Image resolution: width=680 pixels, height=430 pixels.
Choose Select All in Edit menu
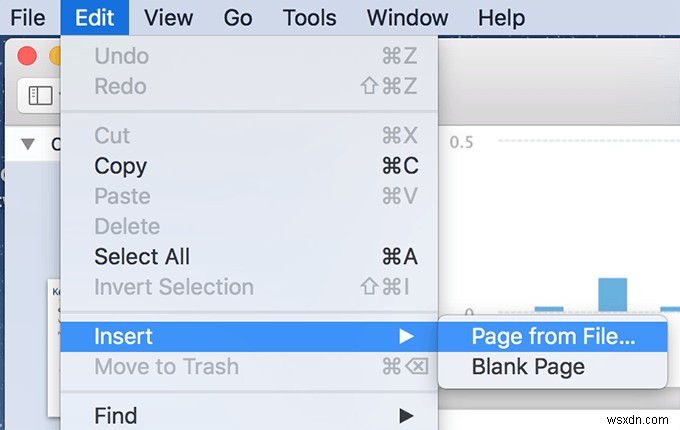click(142, 257)
